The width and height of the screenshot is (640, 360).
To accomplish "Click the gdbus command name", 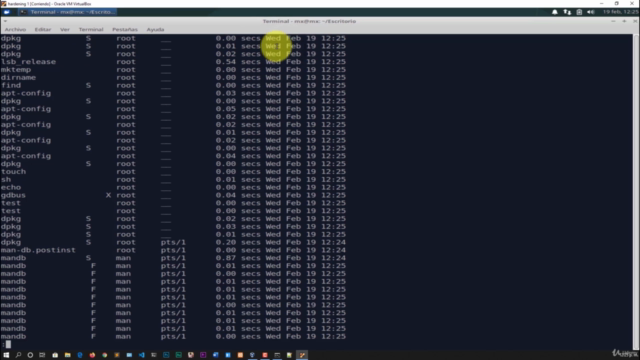I will tap(13, 196).
